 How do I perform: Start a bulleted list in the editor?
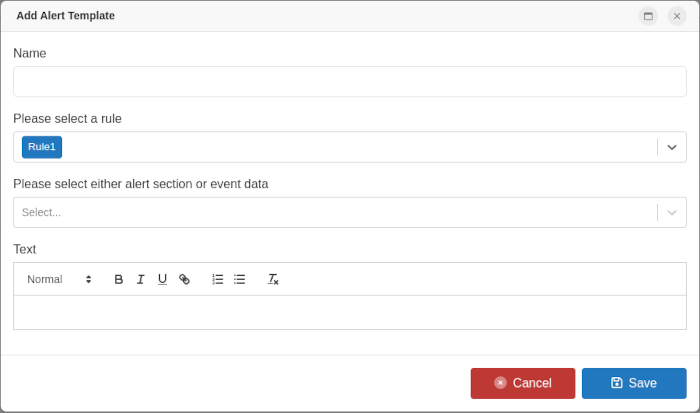pos(240,279)
